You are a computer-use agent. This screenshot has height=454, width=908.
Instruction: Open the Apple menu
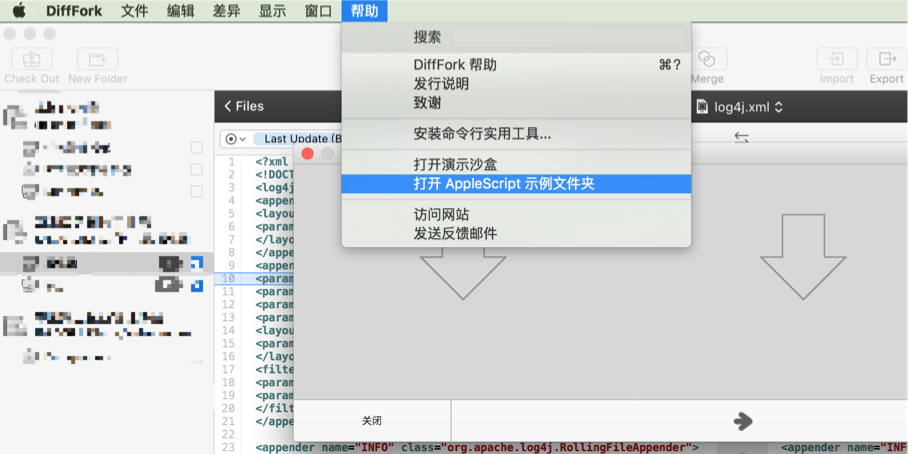coord(19,10)
